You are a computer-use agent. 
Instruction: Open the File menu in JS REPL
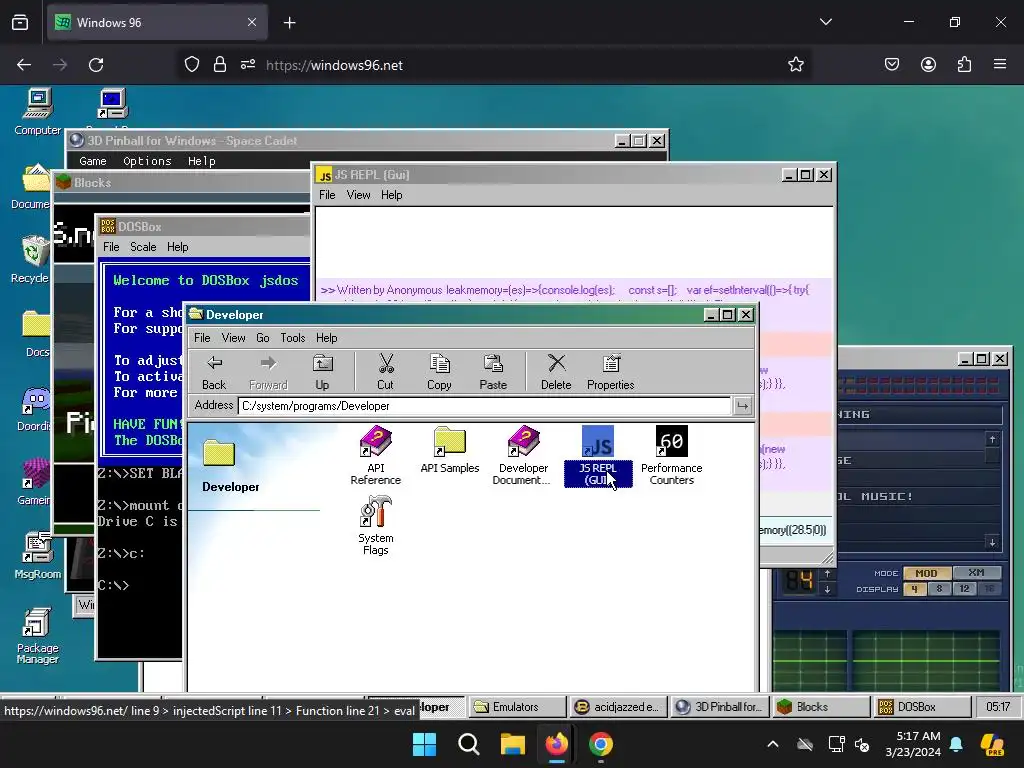click(x=327, y=195)
